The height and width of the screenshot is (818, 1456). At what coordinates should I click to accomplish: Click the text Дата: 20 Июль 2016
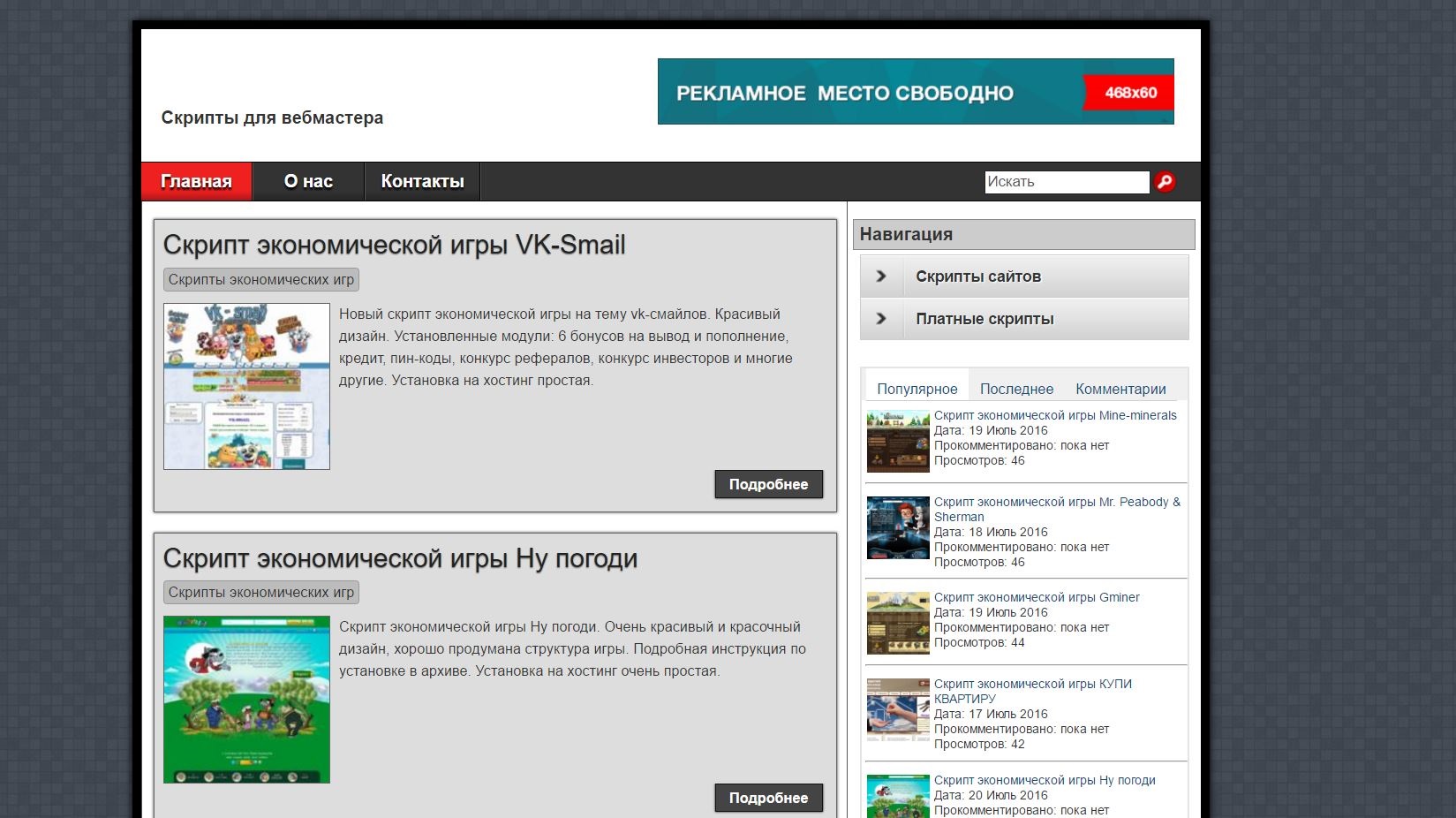(x=991, y=795)
